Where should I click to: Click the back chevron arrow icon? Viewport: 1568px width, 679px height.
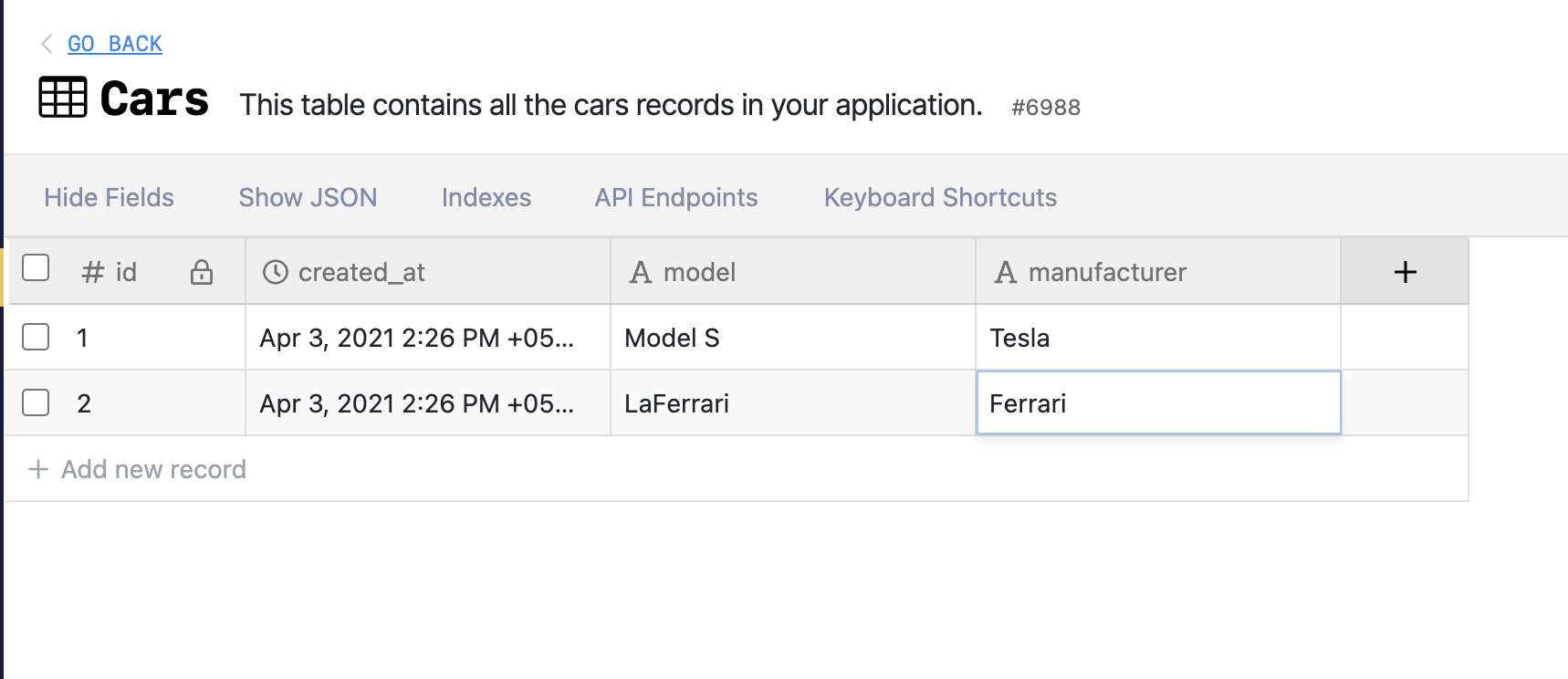coord(47,44)
